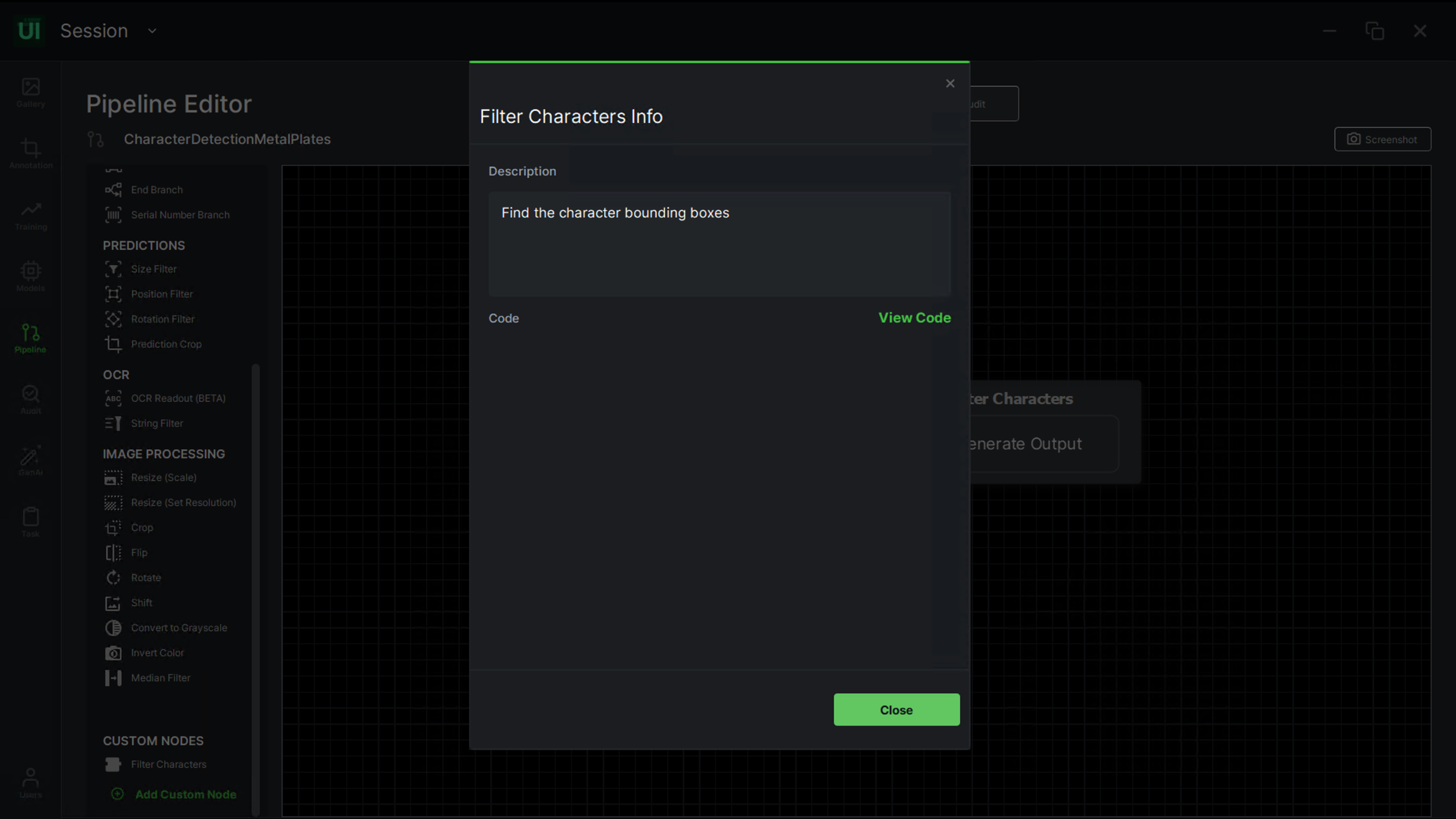
Task: Open the Users sidebar section
Action: click(30, 783)
